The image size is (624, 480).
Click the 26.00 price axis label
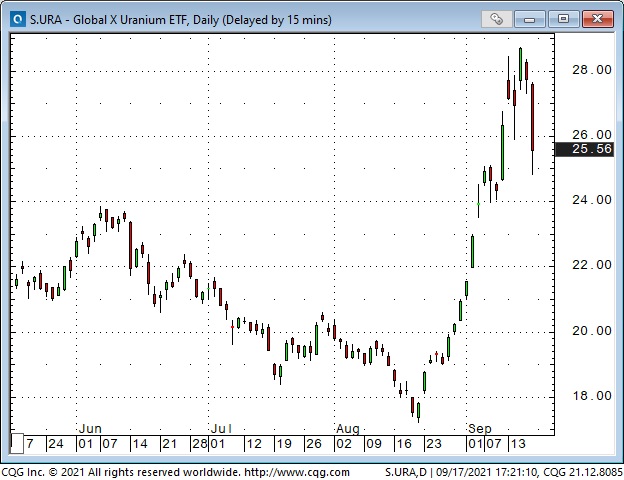click(591, 135)
